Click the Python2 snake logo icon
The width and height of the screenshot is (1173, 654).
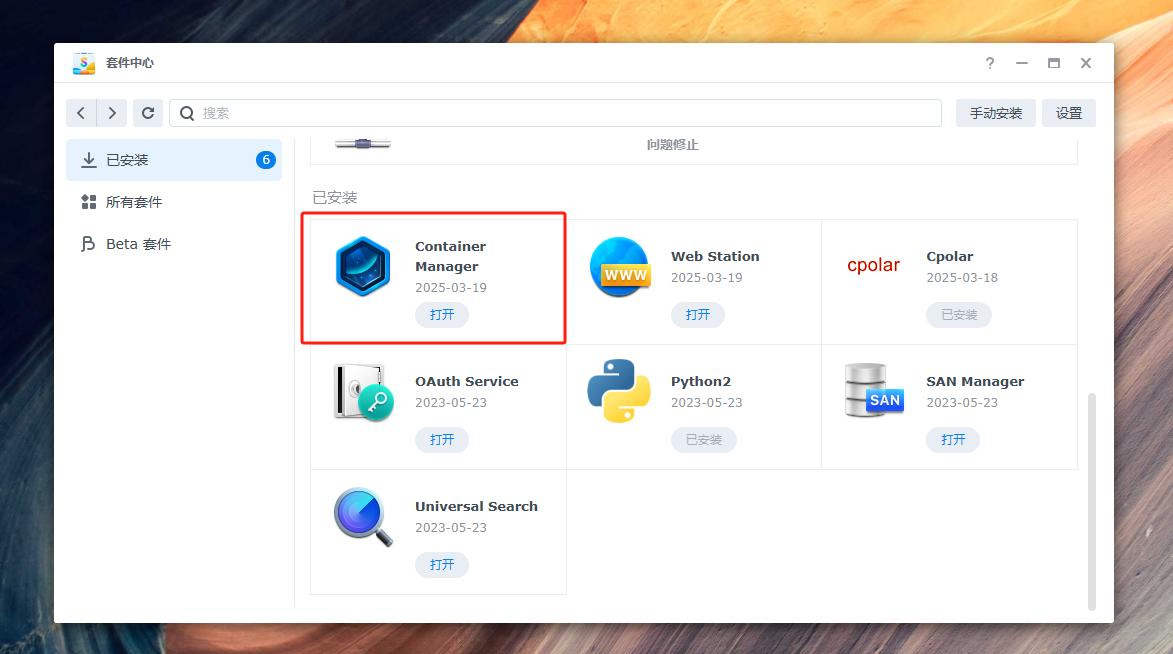click(618, 391)
